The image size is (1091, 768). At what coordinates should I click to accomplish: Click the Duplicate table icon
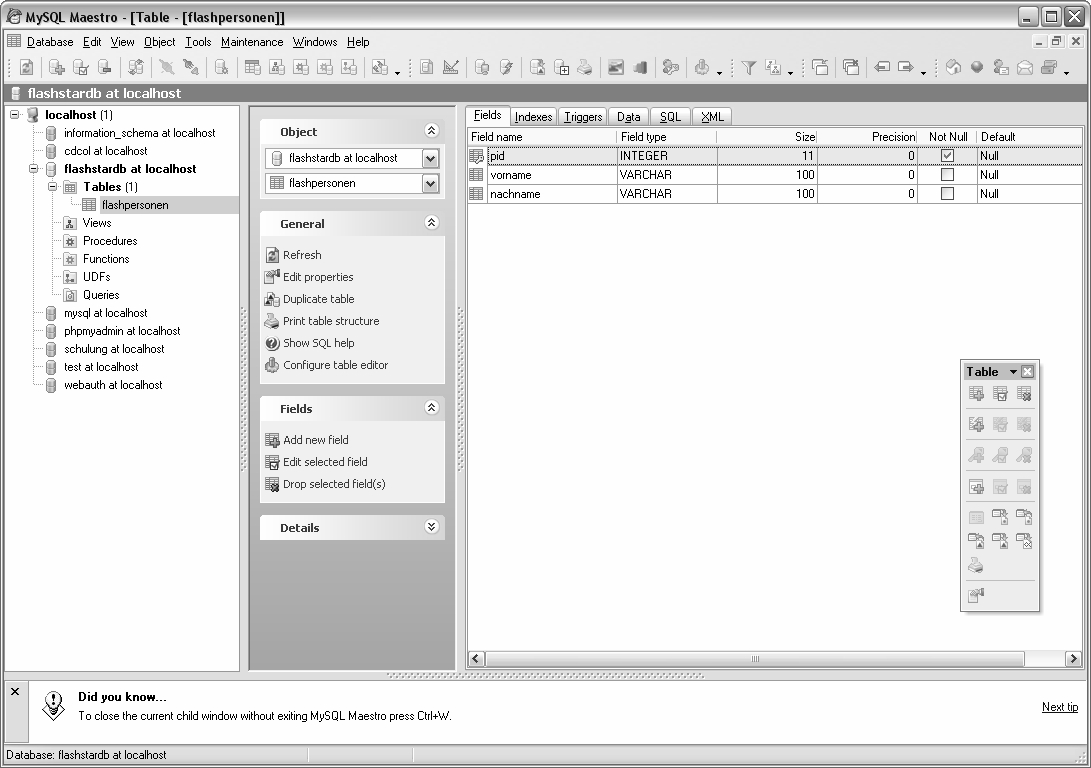pos(272,299)
